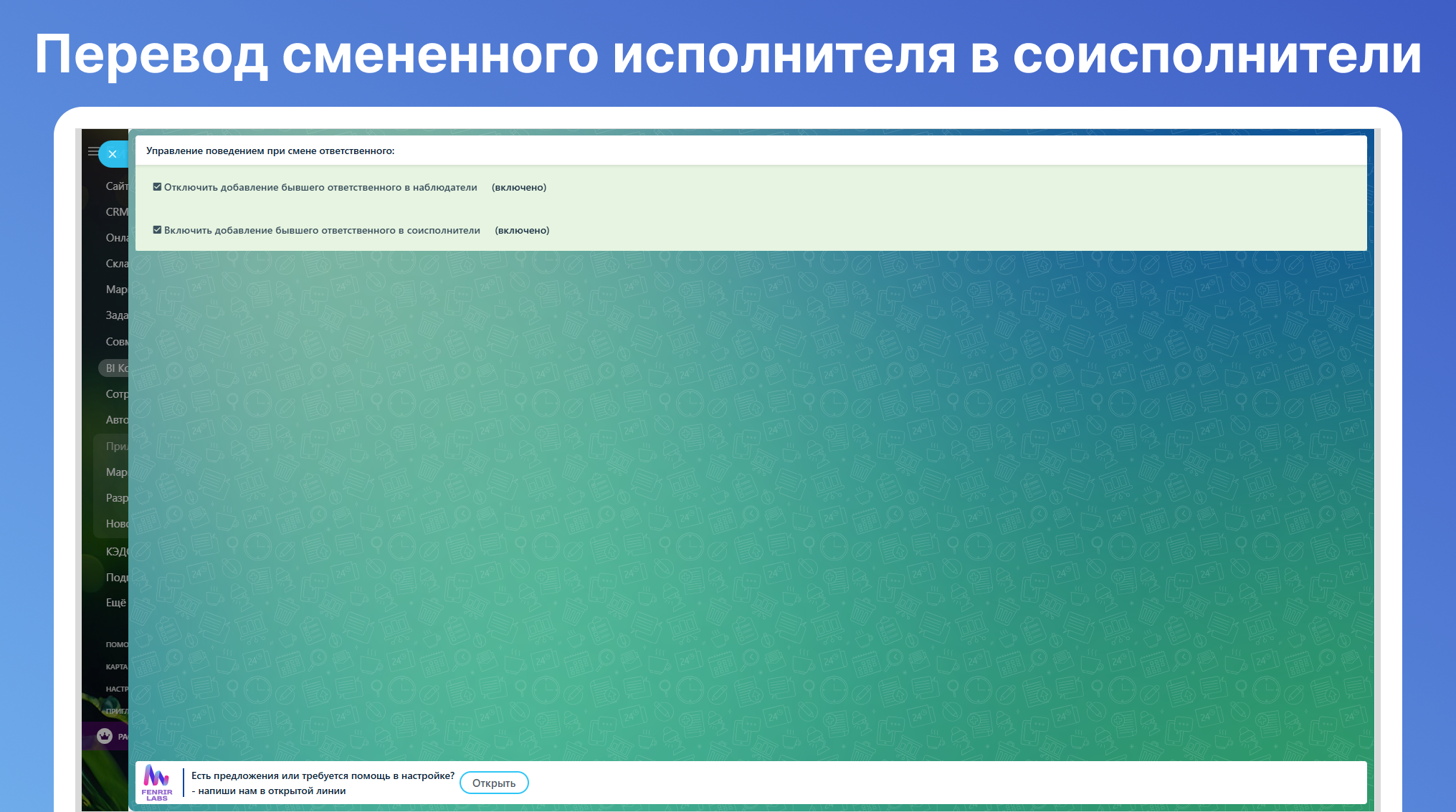1456x812 pixels.
Task: Click the hamburger menu icon in sidebar
Action: (x=92, y=151)
